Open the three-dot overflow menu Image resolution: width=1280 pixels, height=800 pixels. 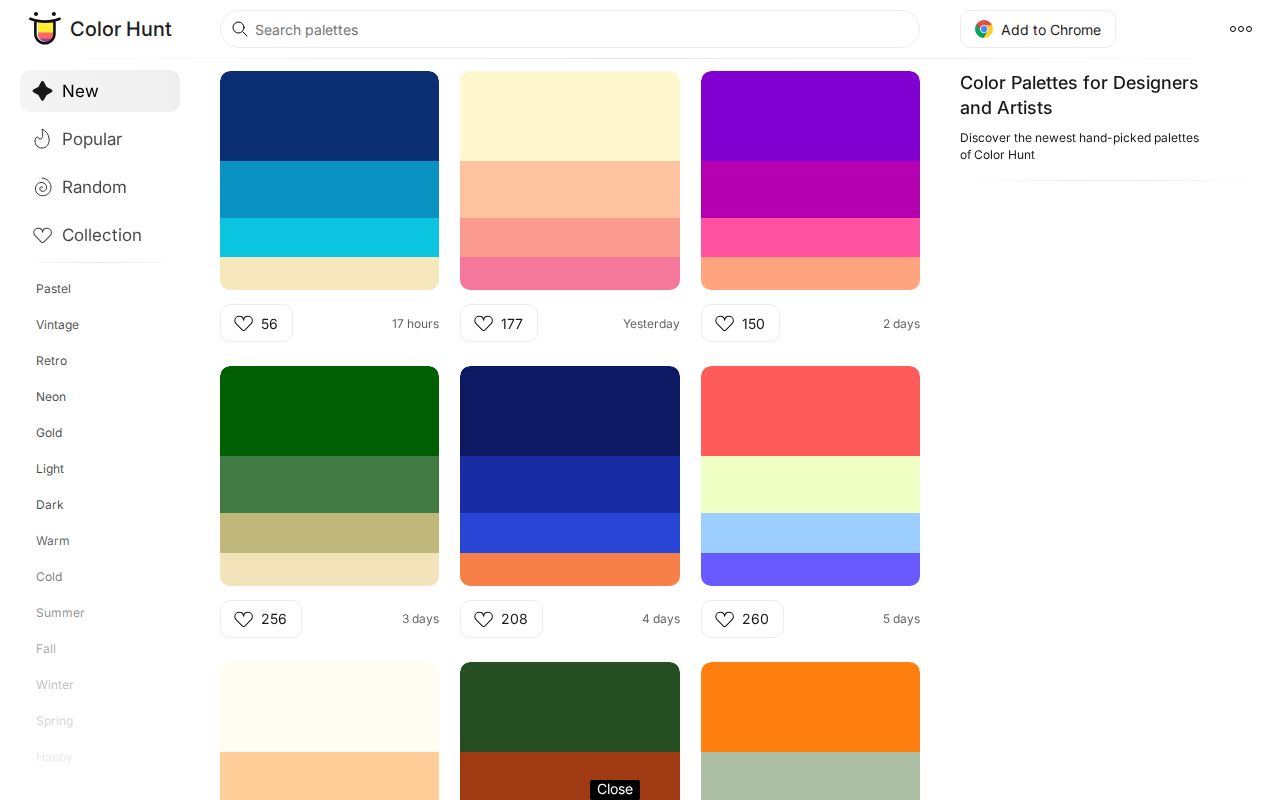[1240, 29]
